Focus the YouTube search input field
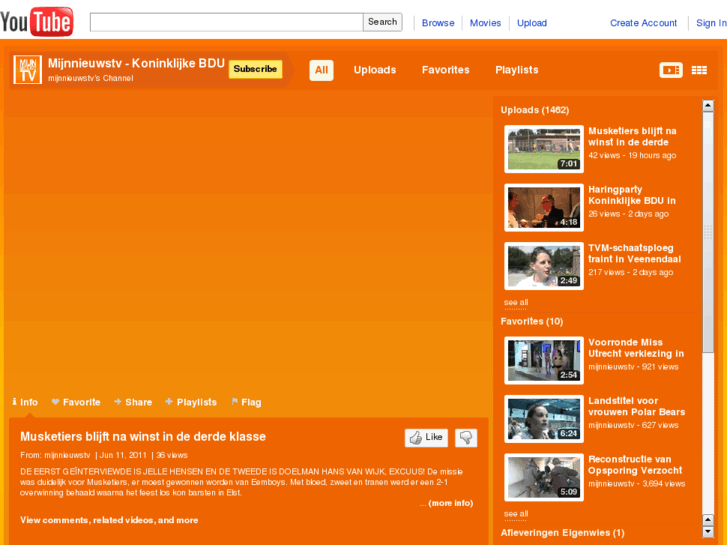Image resolution: width=727 pixels, height=545 pixels. [226, 22]
